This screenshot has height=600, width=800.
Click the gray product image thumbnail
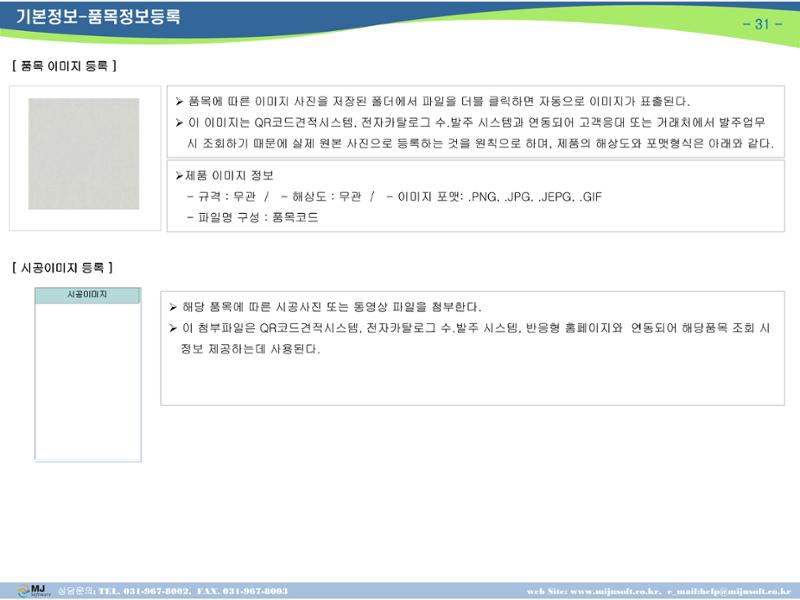click(x=84, y=154)
